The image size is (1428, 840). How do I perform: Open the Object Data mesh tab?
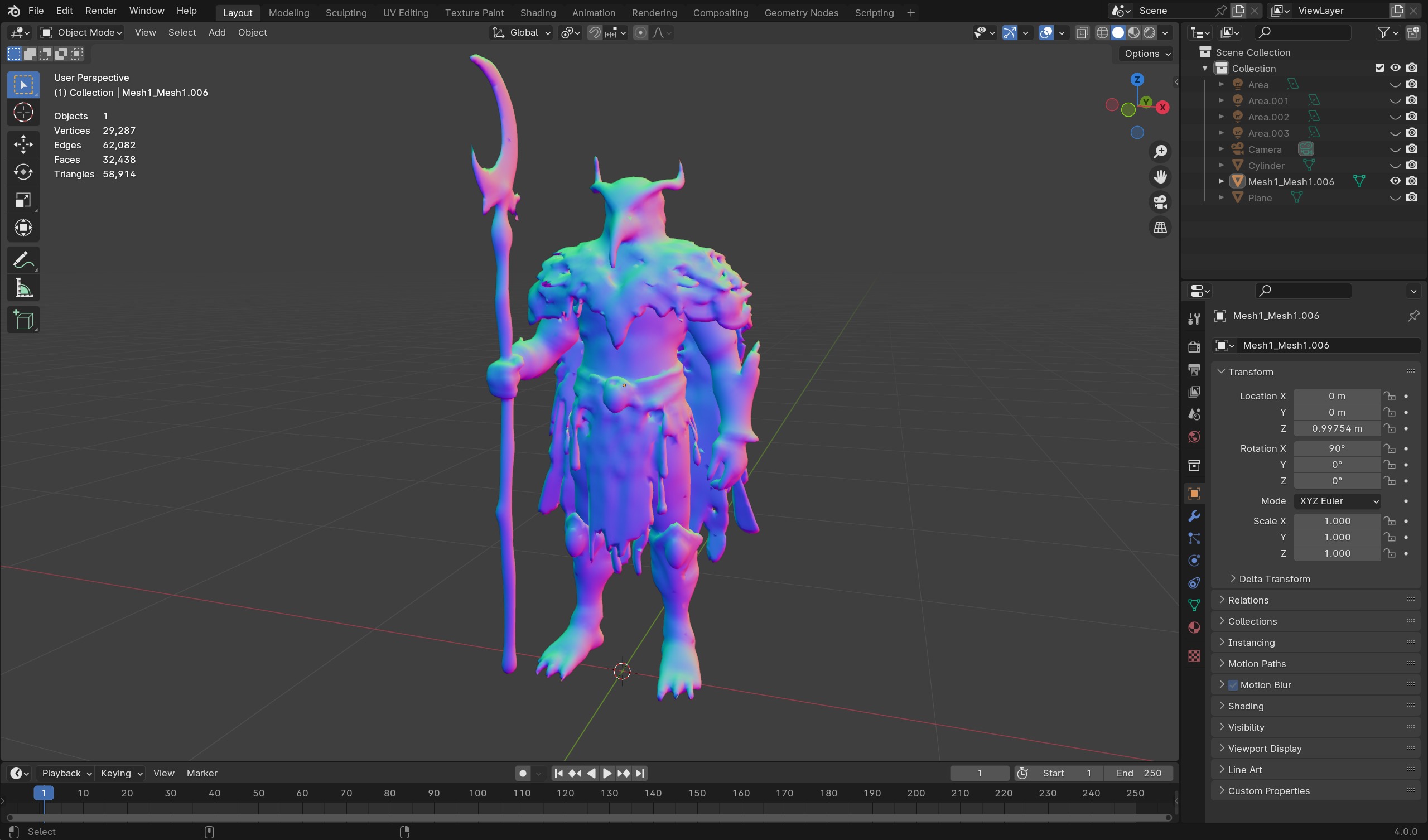1194,605
